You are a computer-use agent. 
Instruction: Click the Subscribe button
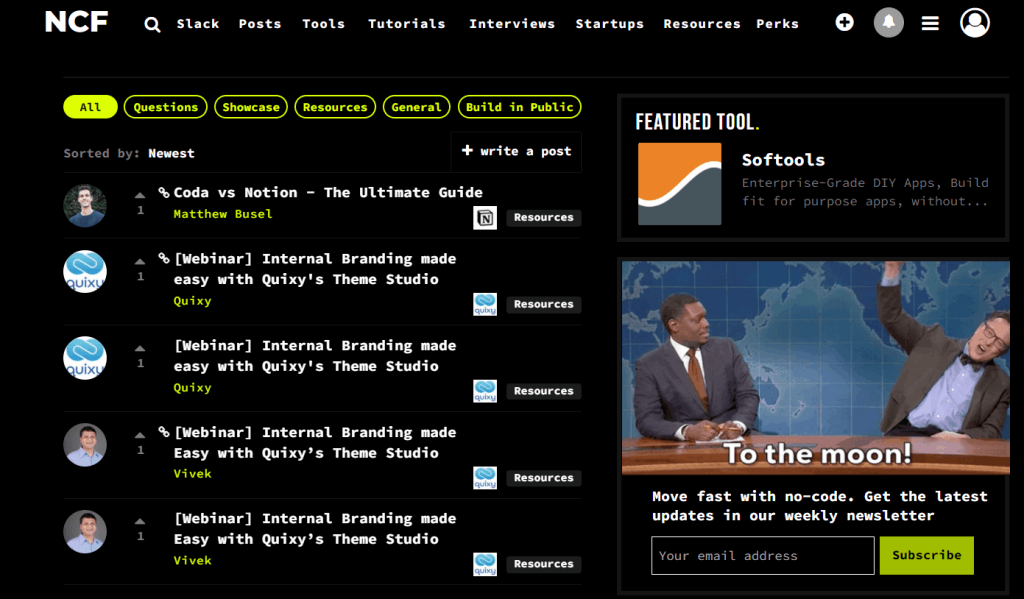point(926,555)
